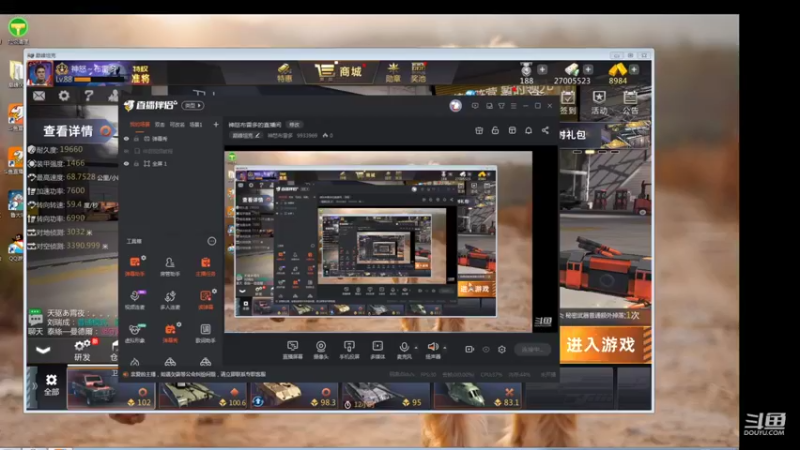Toggle visibility of first danmu source

(127, 139)
